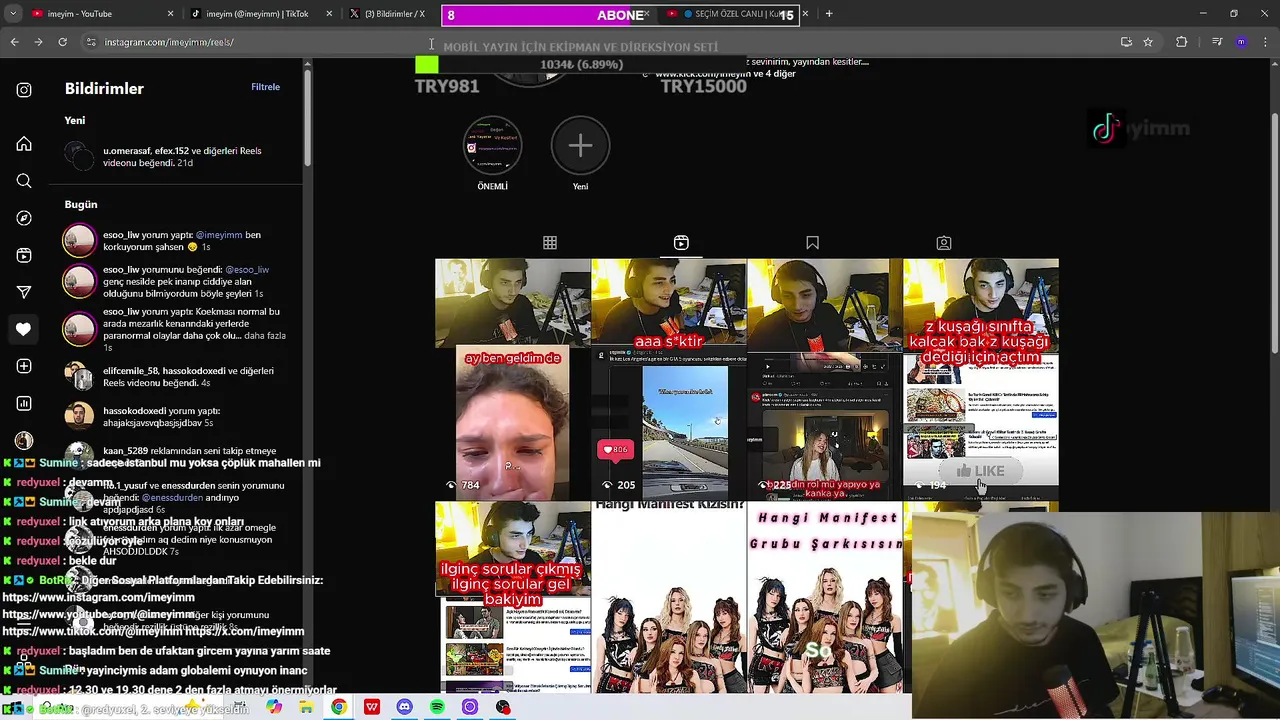Click the @esoo_liw mention in liked comment

coord(247,270)
